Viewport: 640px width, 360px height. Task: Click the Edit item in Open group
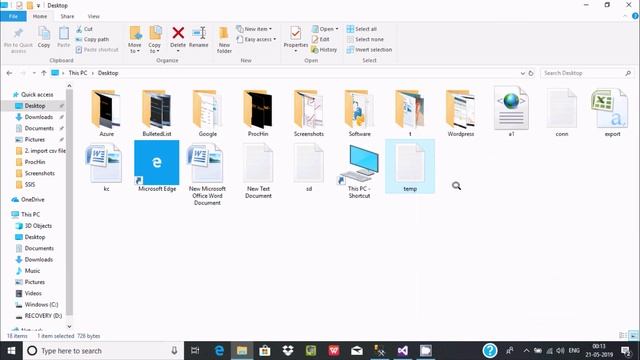320,39
